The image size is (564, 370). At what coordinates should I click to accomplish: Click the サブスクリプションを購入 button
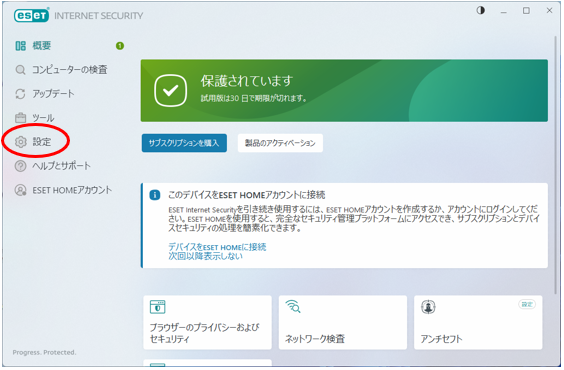pyautogui.click(x=184, y=143)
